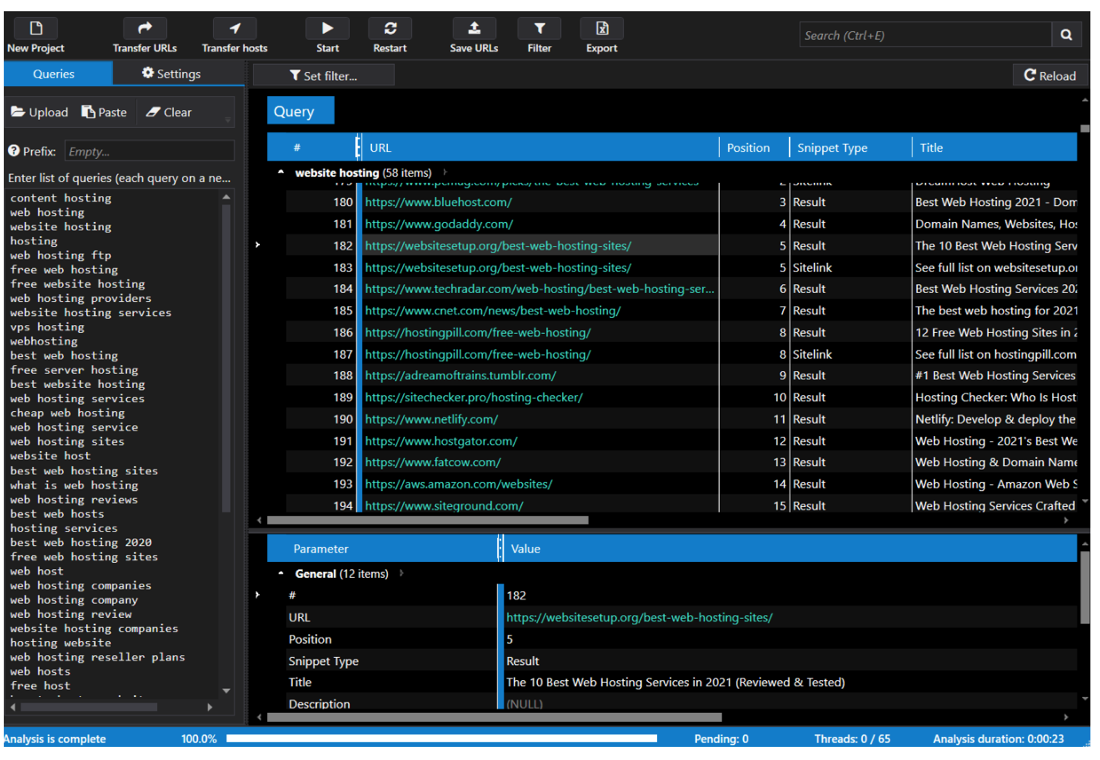The height and width of the screenshot is (760, 1100).
Task: Click the Prefix input field
Action: pyautogui.click(x=149, y=152)
